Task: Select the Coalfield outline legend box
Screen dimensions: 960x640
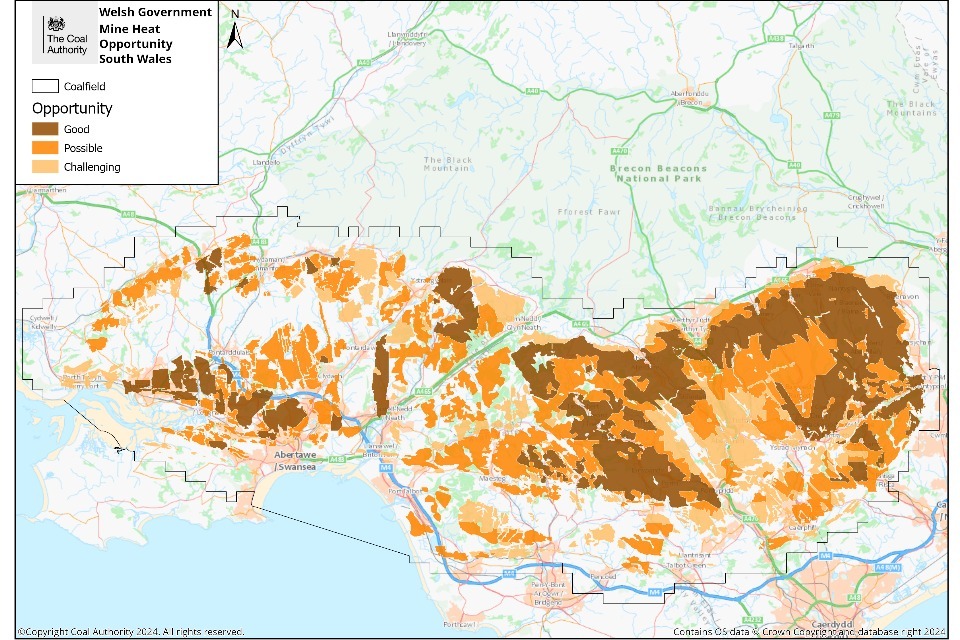Action: pos(46,86)
